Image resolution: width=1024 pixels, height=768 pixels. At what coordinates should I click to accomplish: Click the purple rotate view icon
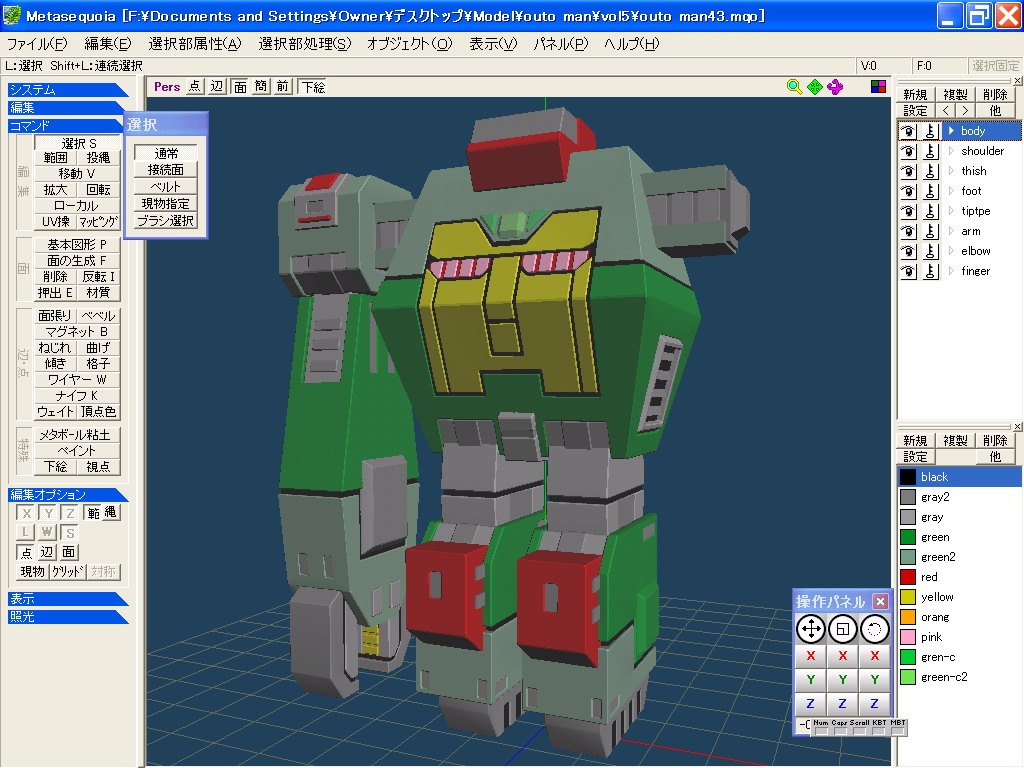click(x=835, y=87)
